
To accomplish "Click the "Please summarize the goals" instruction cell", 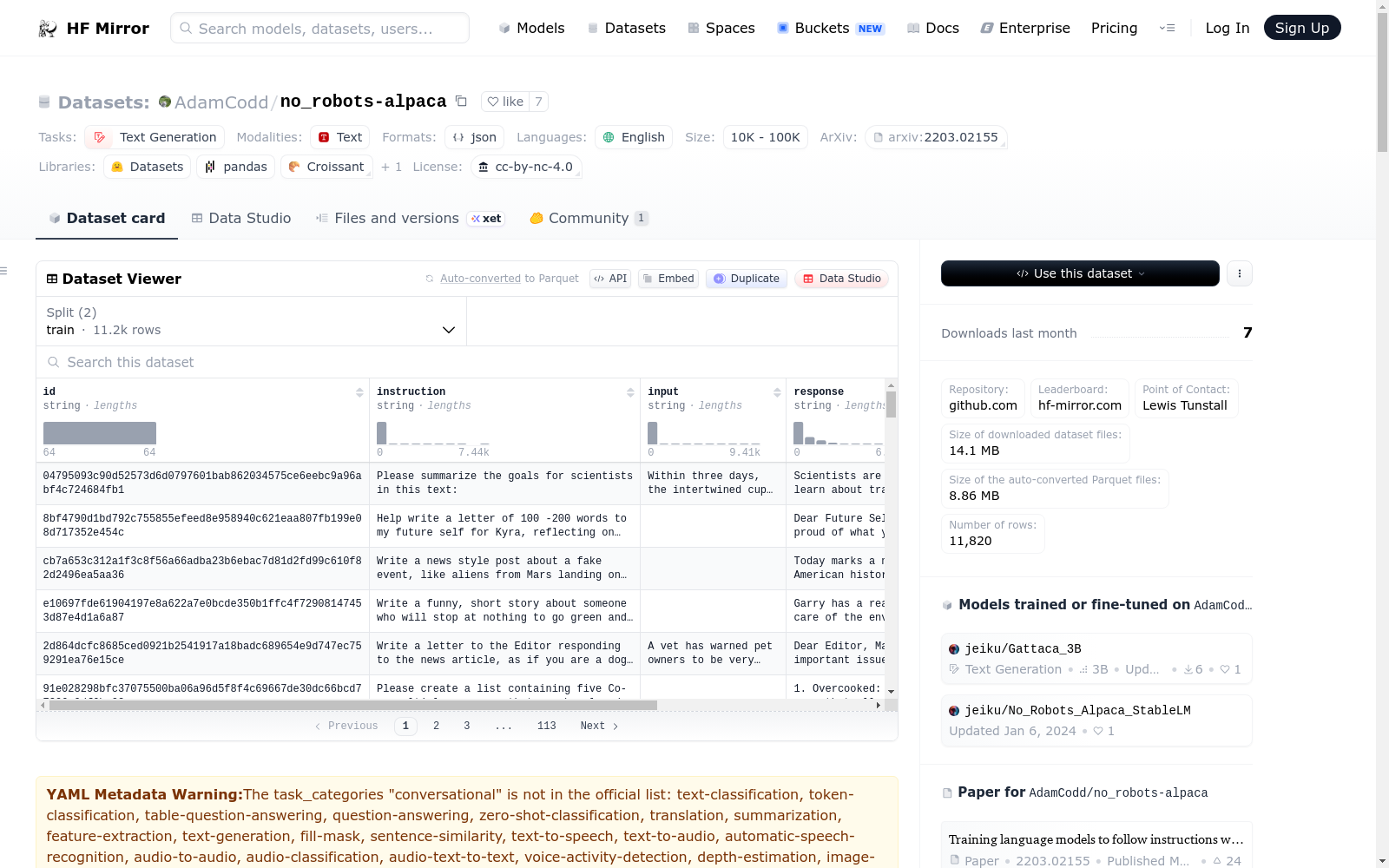I will [x=504, y=483].
